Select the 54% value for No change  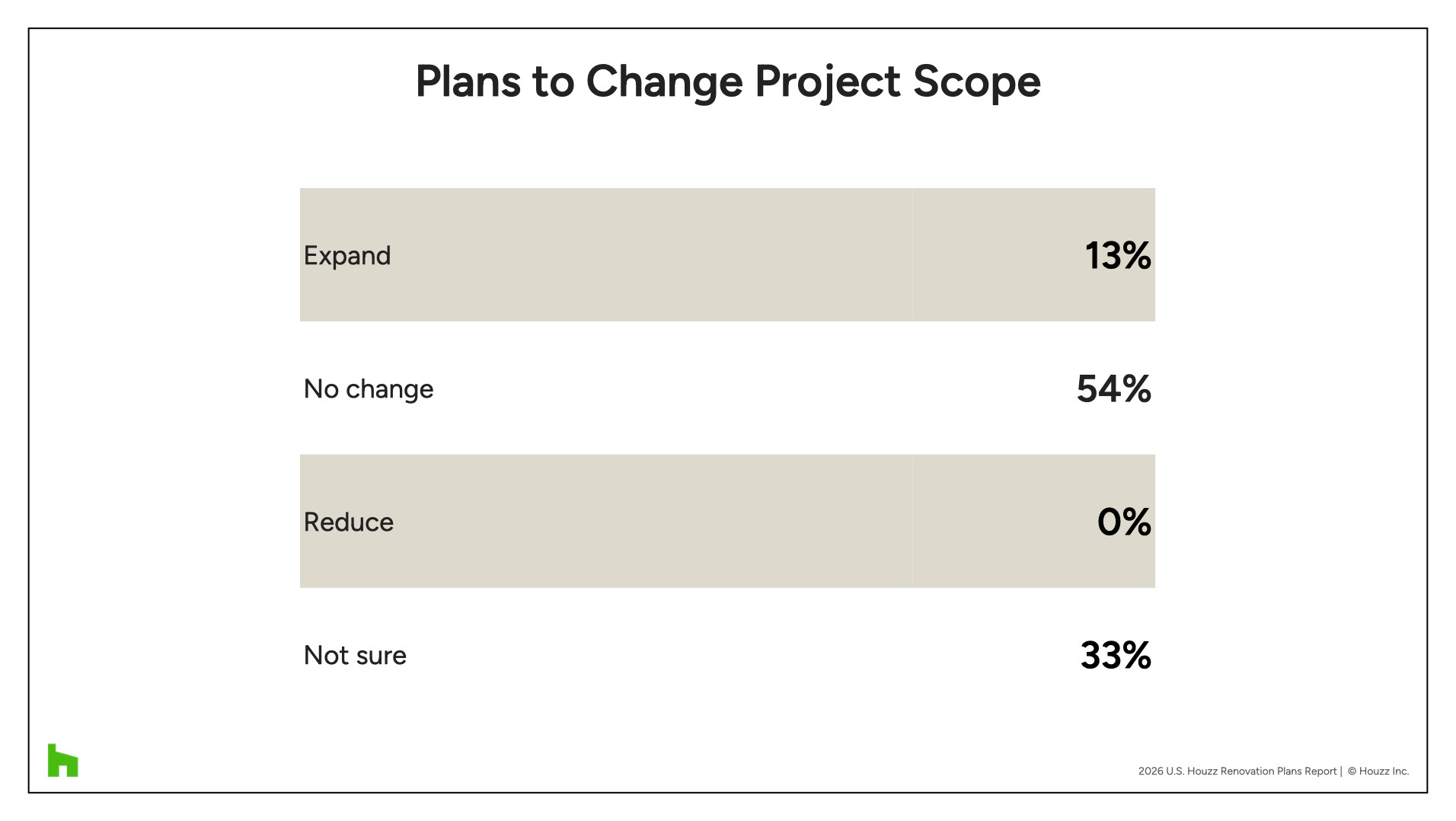[x=1113, y=389]
